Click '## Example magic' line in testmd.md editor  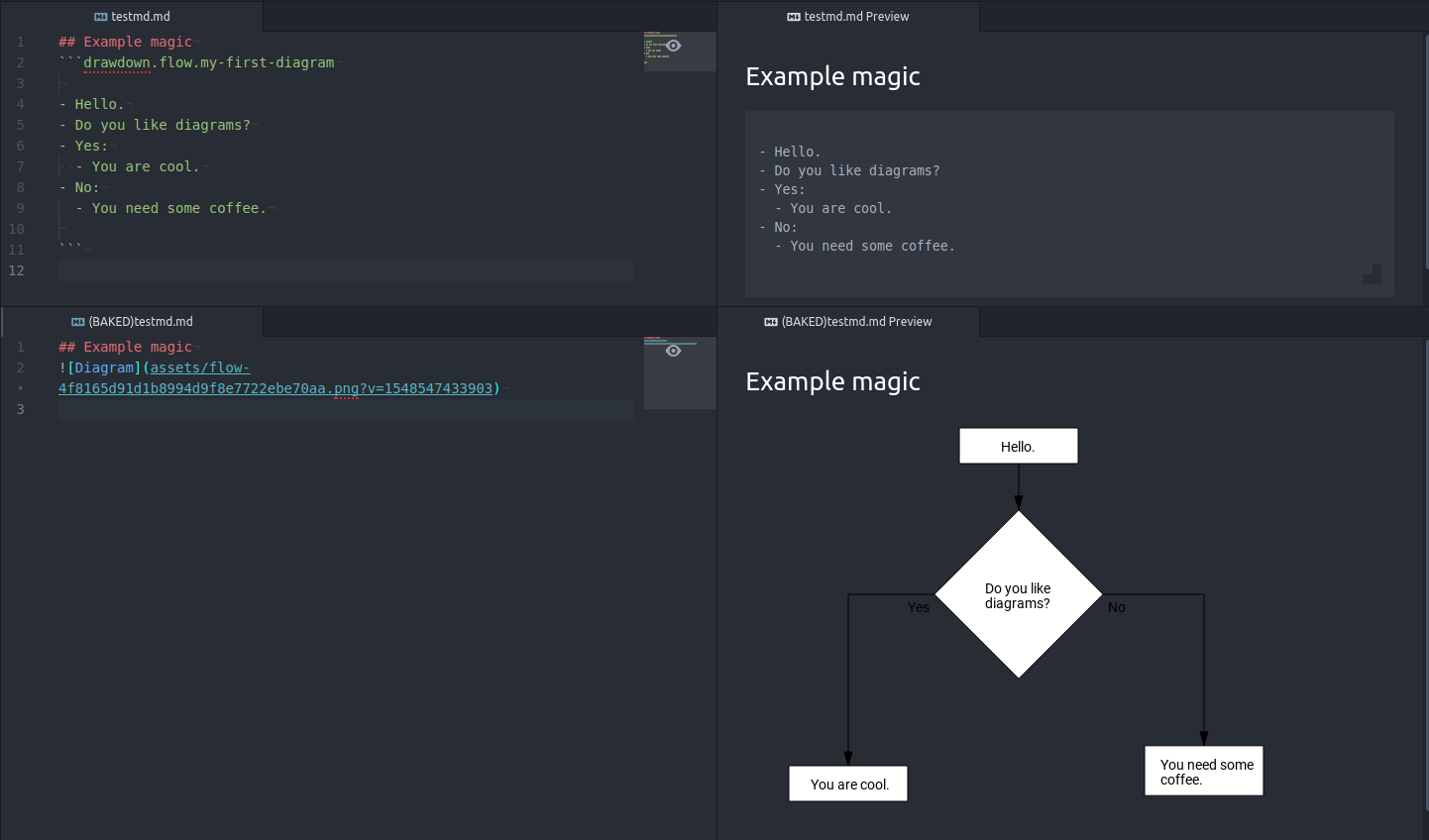[125, 42]
